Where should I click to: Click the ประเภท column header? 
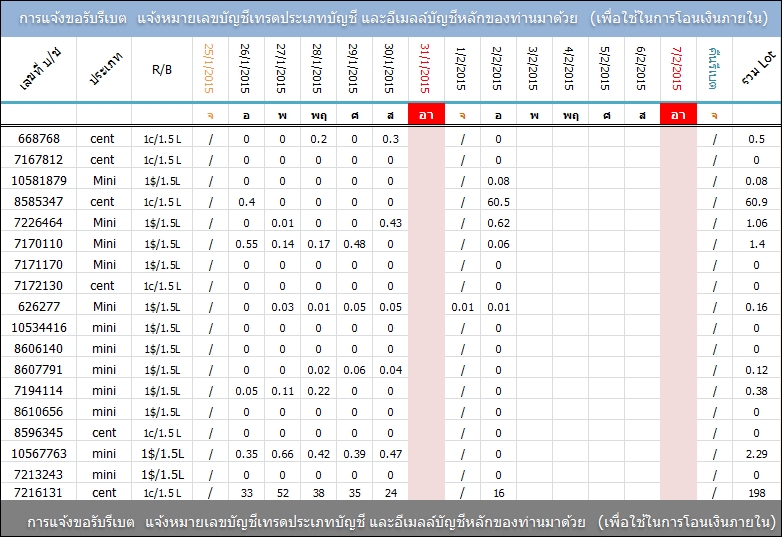(105, 68)
